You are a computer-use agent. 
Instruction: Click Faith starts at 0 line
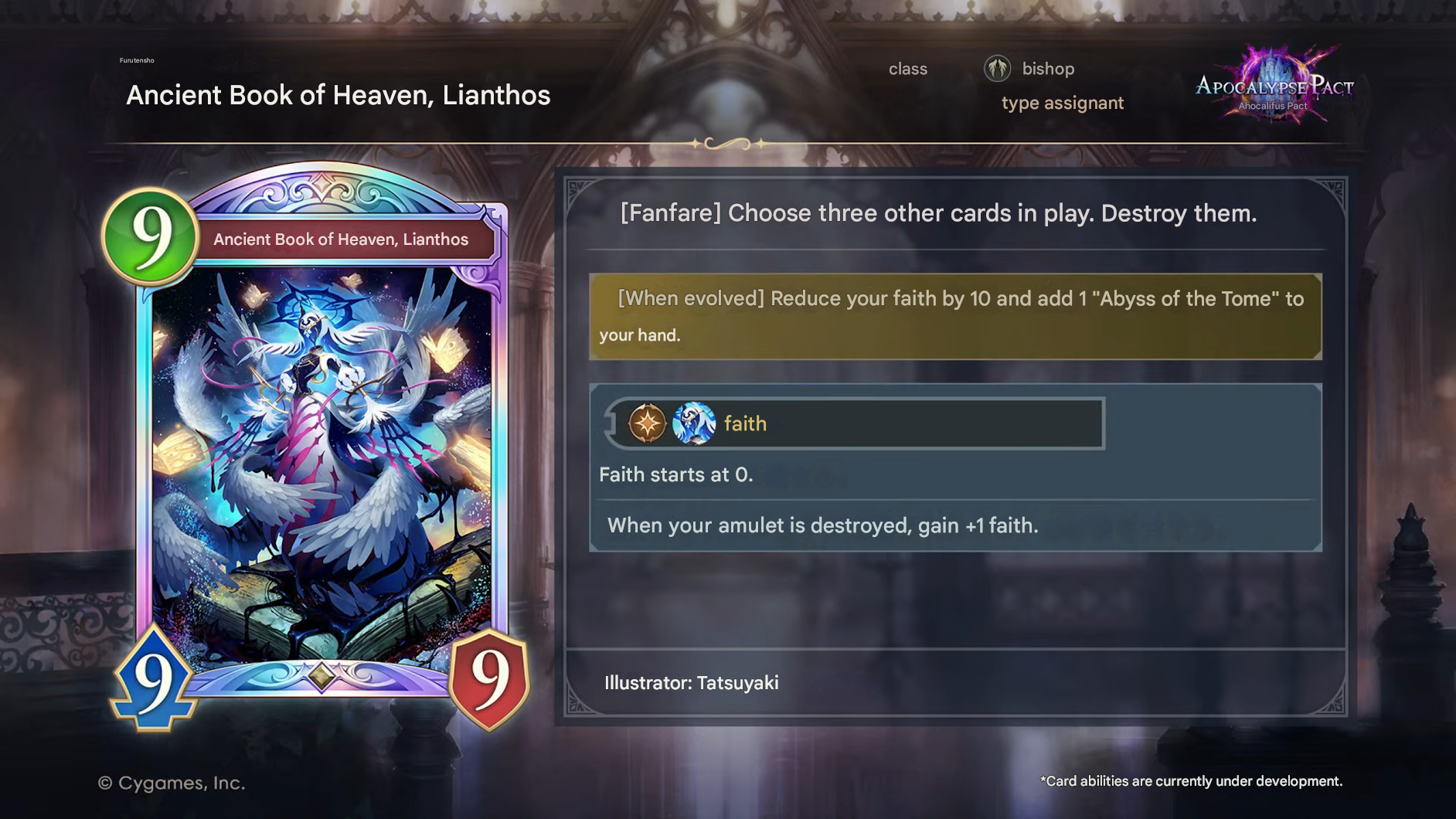676,474
